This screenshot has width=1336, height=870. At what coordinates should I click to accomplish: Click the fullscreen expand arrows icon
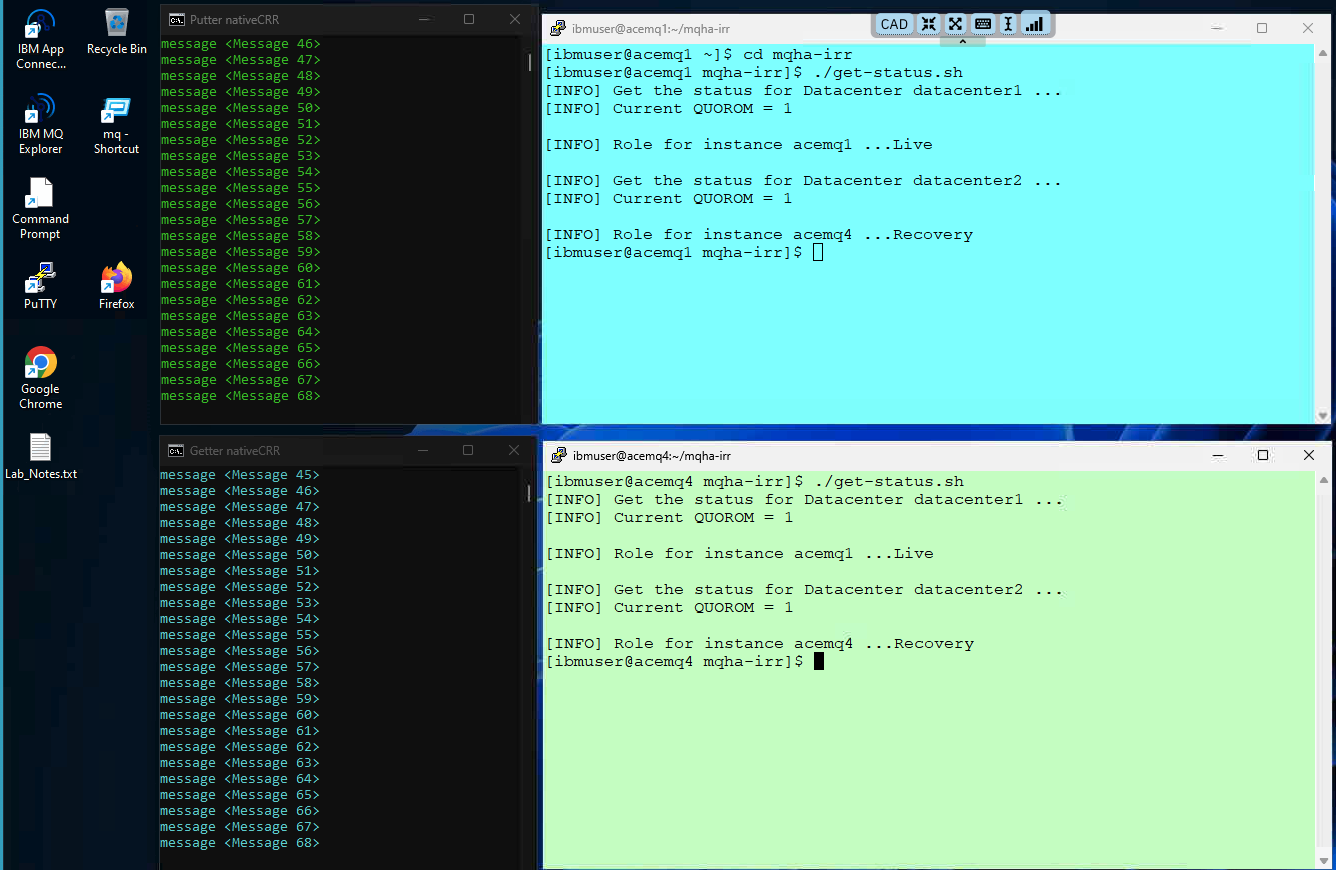[956, 24]
